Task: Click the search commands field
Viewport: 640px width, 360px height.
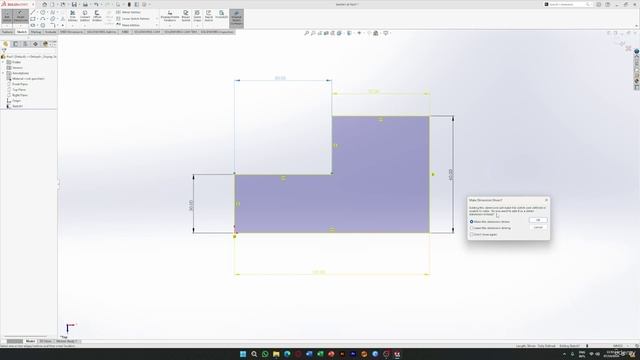Action: click(568, 4)
